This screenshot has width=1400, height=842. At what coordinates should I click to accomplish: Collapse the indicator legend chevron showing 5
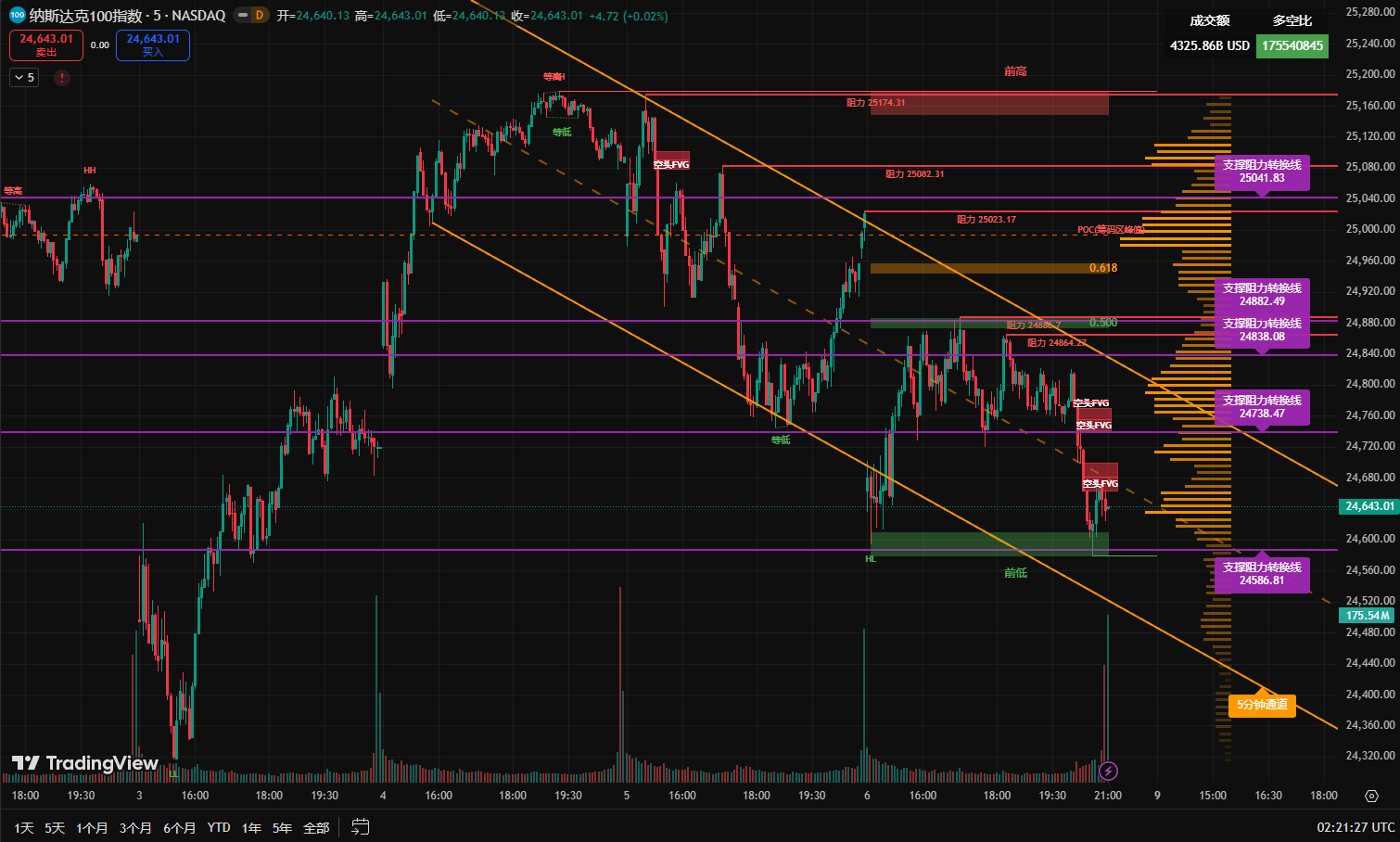(x=24, y=78)
